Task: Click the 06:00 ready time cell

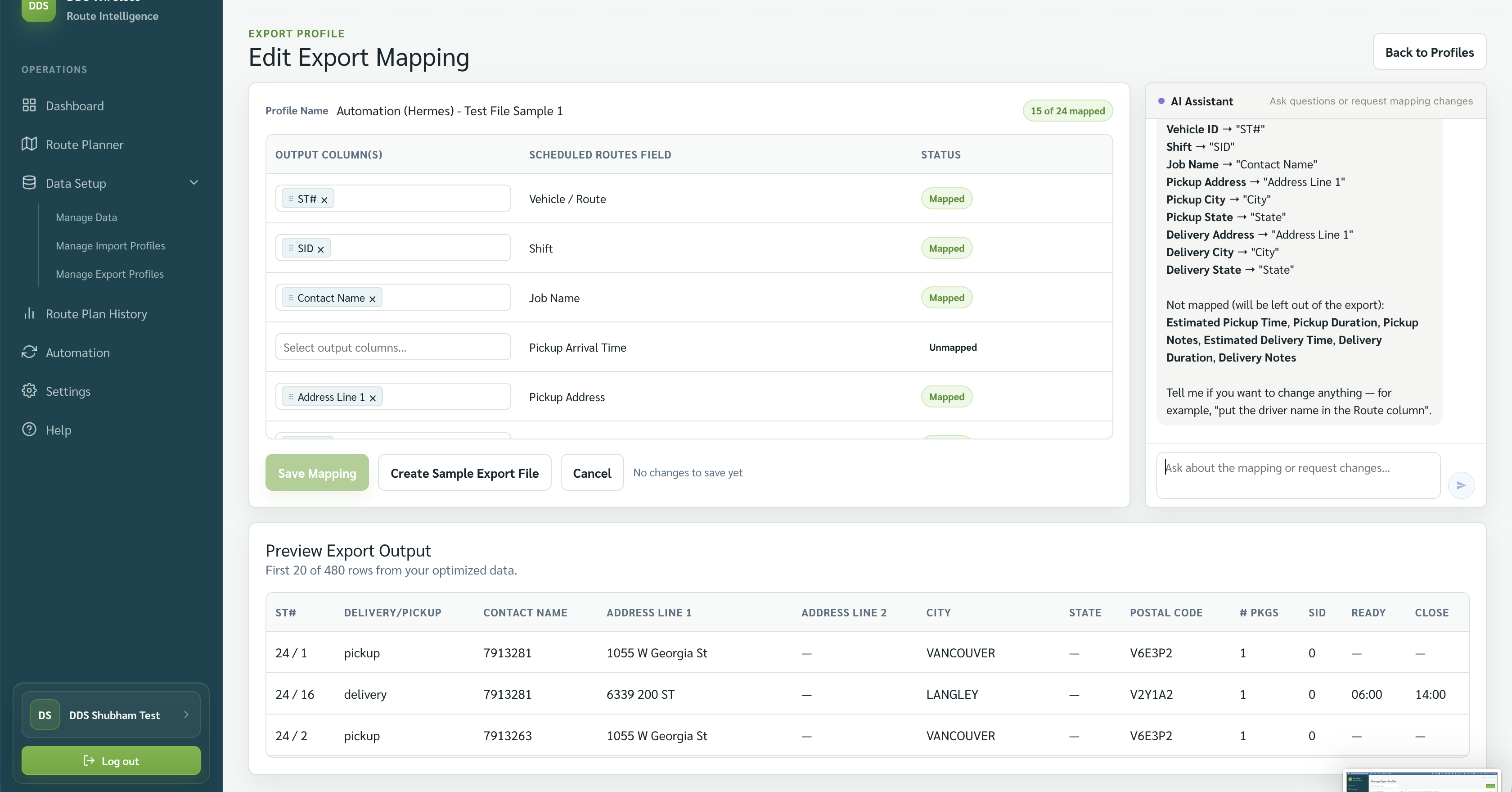Action: [x=1367, y=694]
